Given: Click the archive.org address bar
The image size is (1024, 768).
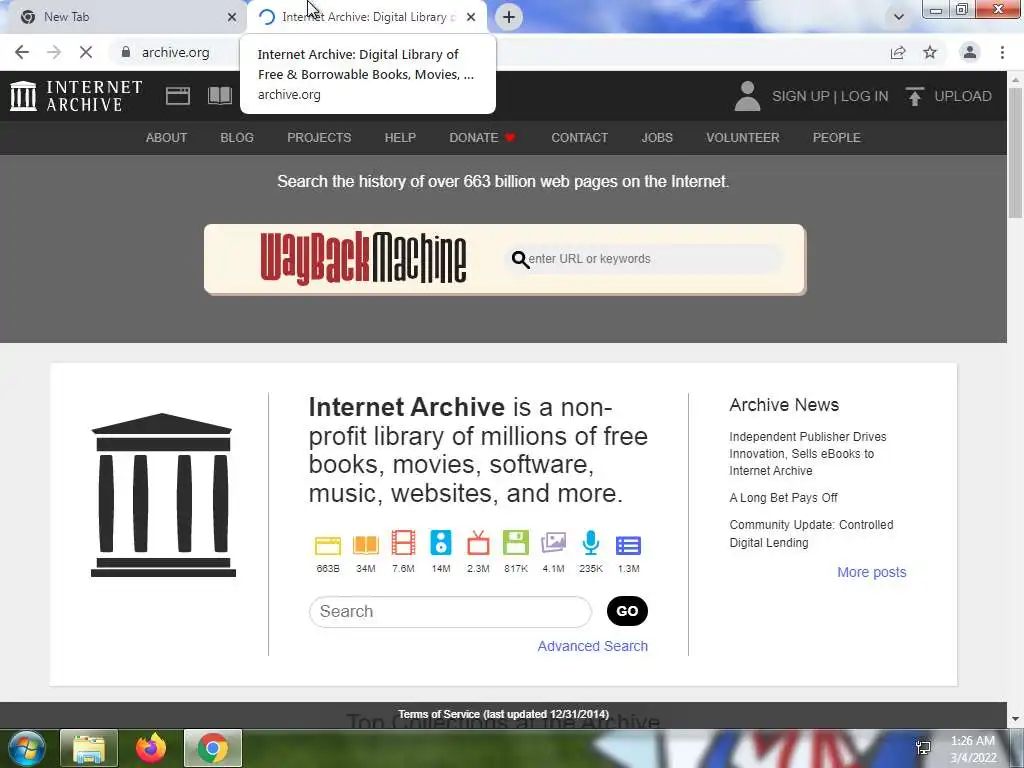Looking at the screenshot, I should pyautogui.click(x=175, y=52).
